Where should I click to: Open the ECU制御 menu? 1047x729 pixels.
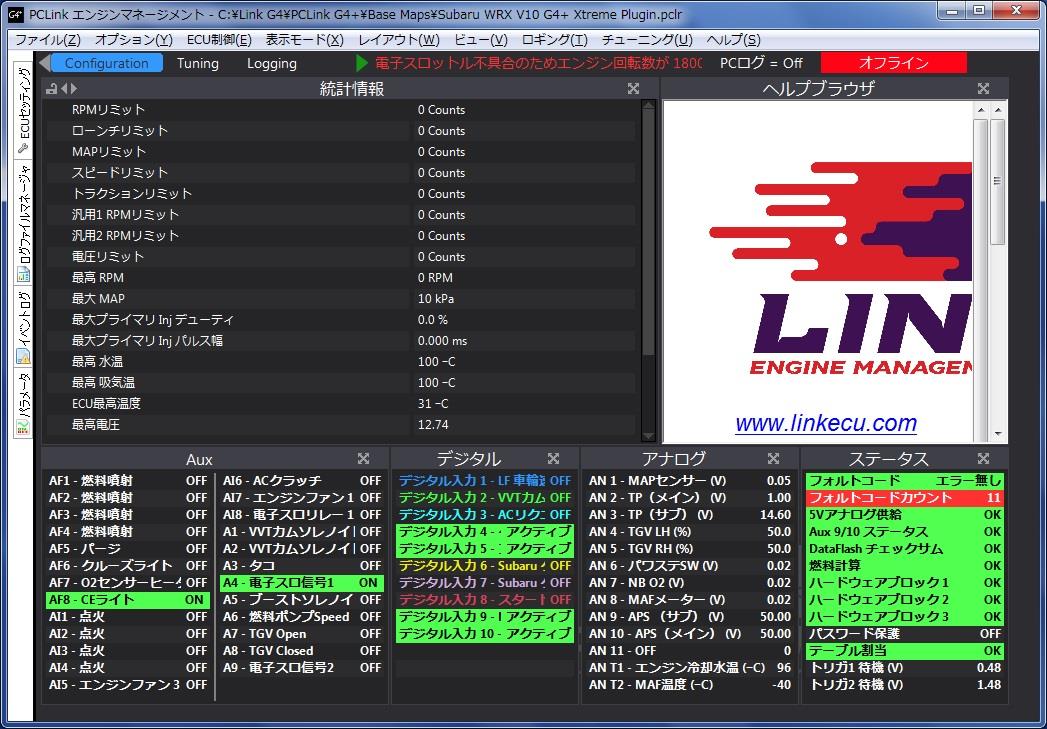(219, 40)
